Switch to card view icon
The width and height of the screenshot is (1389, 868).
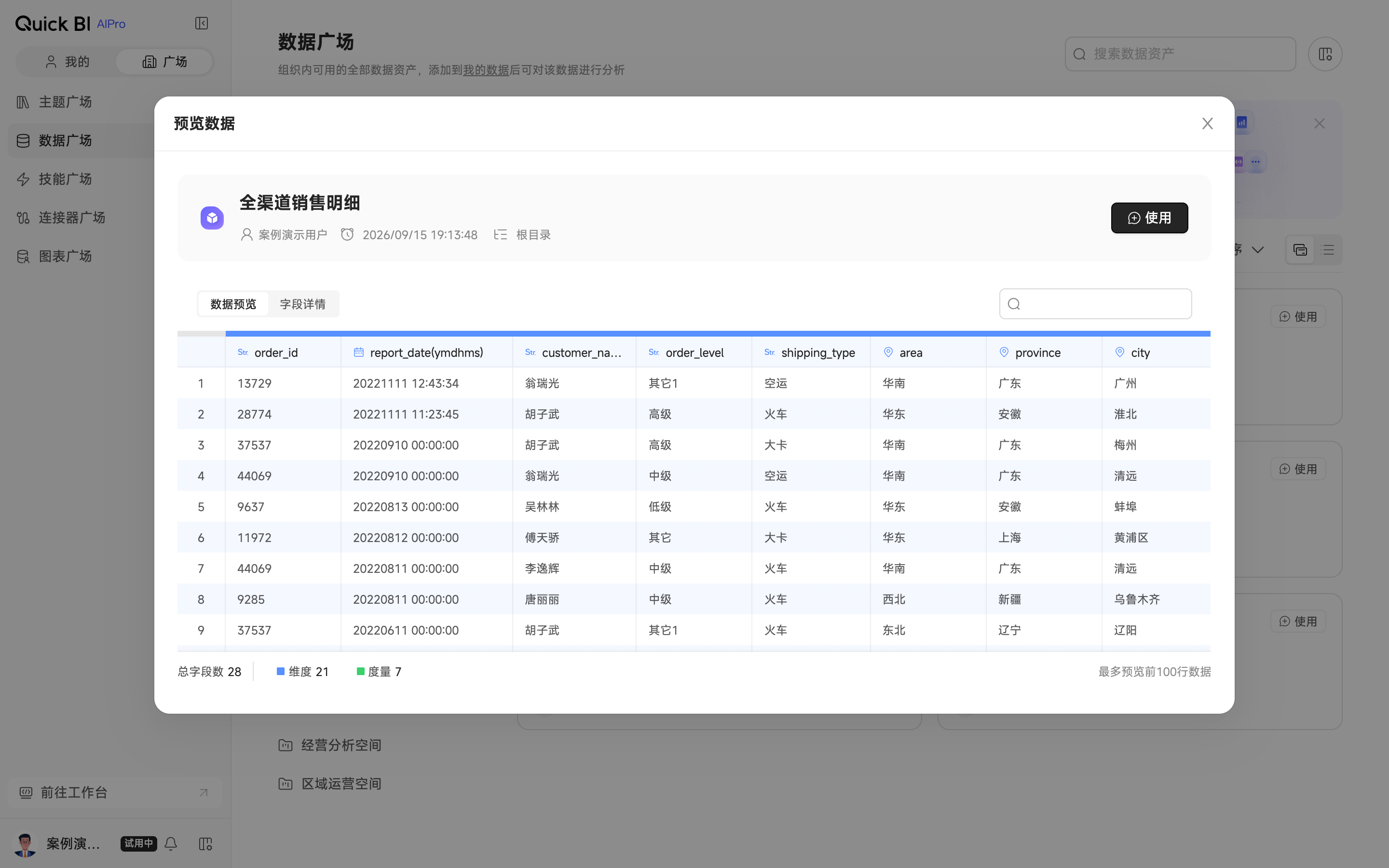click(1300, 250)
